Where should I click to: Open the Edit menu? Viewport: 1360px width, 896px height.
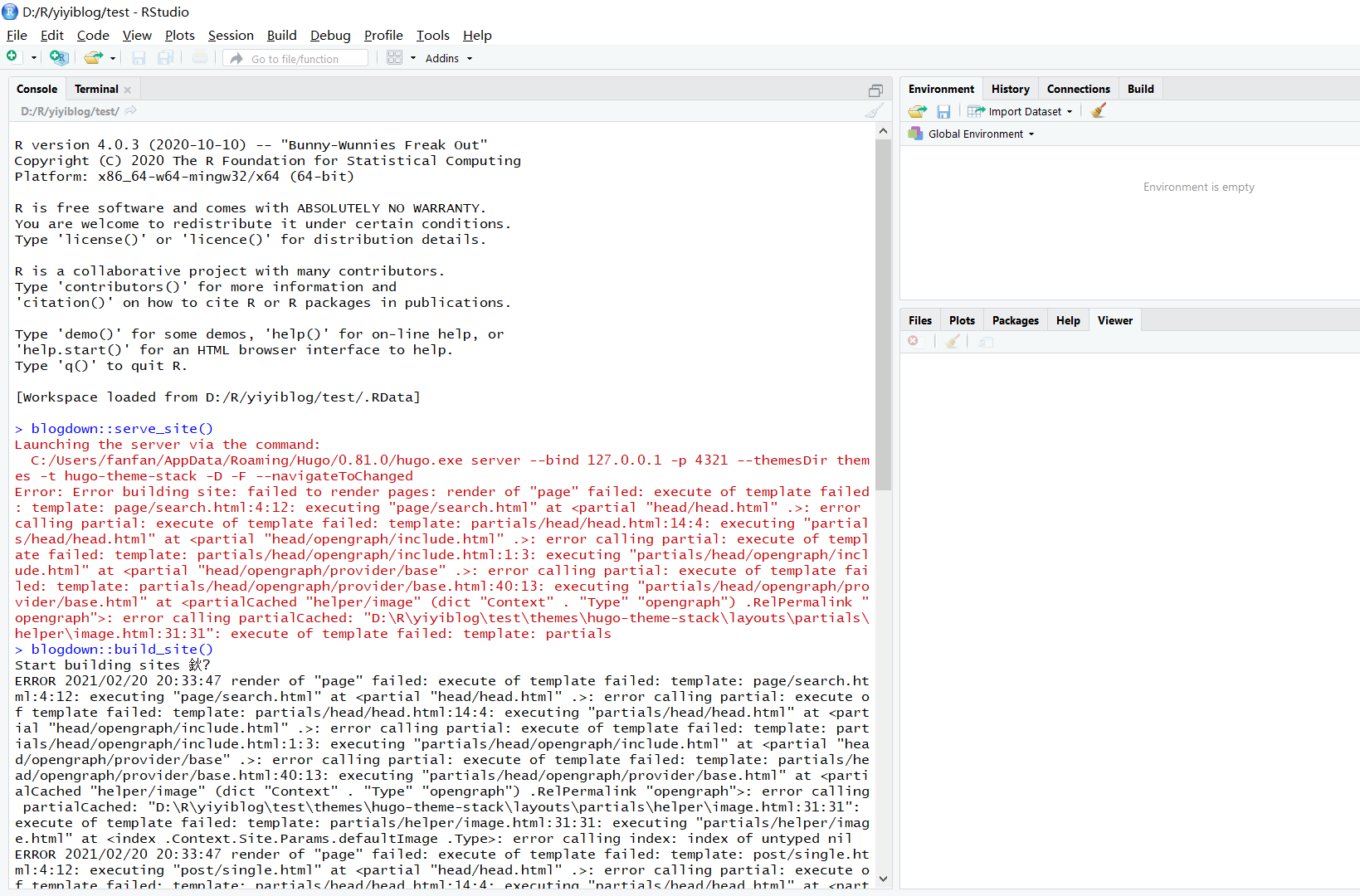click(x=52, y=35)
